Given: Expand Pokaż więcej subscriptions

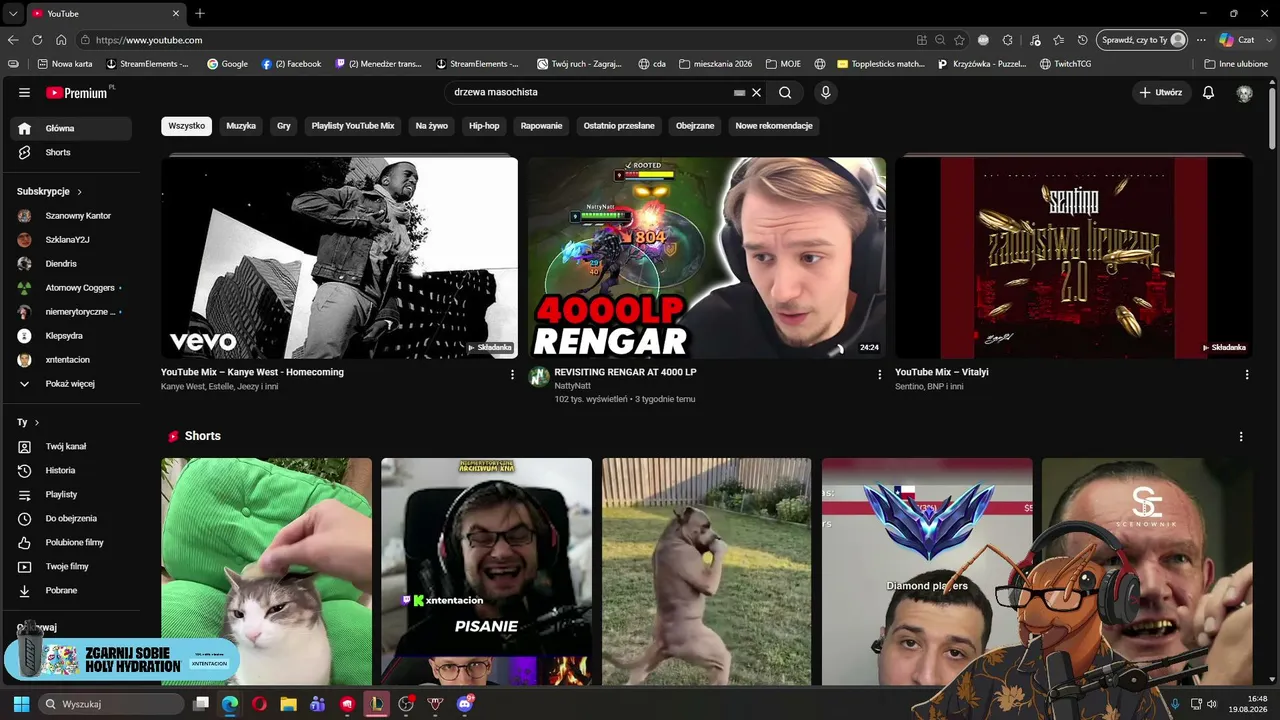Looking at the screenshot, I should pos(71,383).
